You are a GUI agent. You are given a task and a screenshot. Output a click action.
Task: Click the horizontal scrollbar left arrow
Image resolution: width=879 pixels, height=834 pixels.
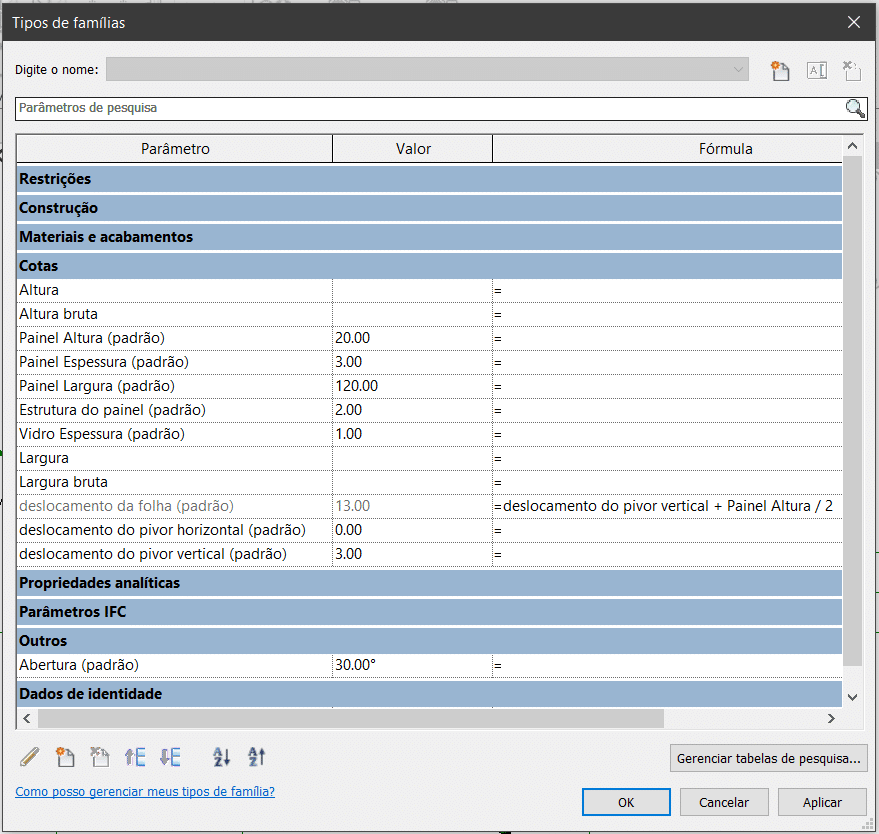(26, 719)
